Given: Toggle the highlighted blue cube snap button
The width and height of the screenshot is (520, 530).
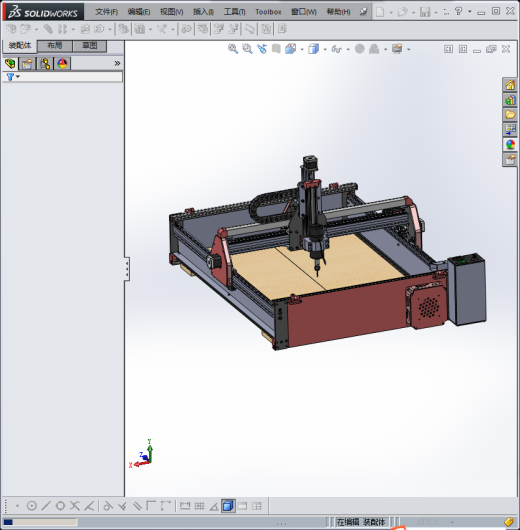Looking at the screenshot, I should pyautogui.click(x=228, y=506).
